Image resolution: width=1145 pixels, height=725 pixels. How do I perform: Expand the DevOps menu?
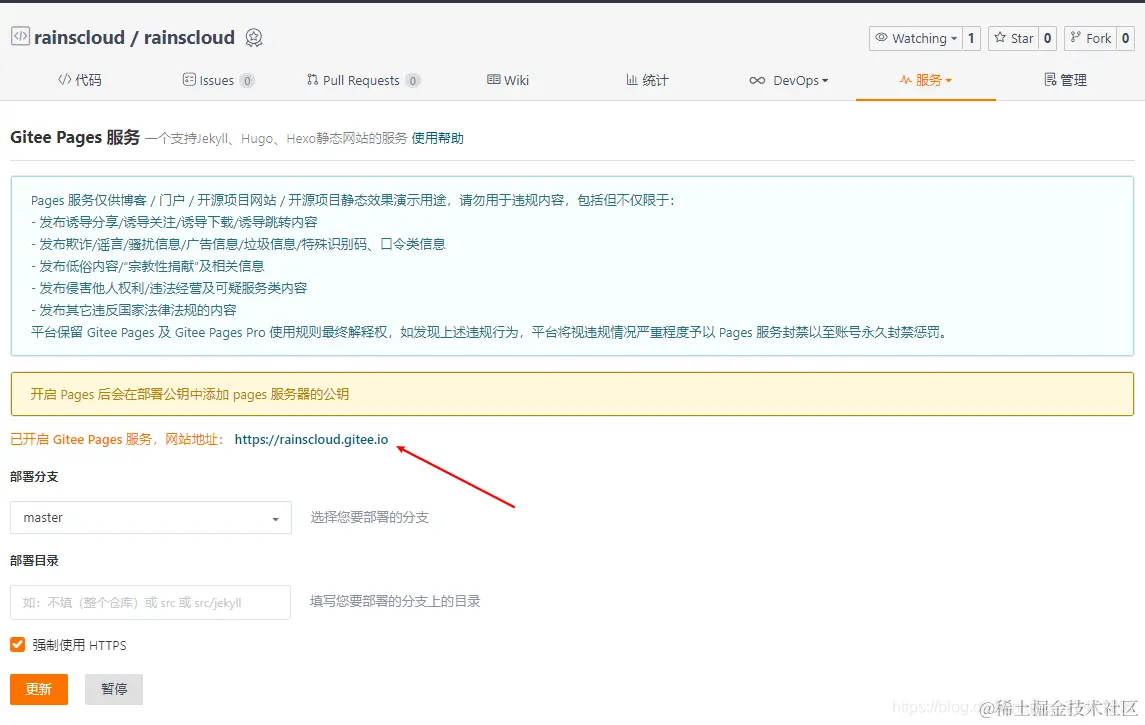pos(789,80)
